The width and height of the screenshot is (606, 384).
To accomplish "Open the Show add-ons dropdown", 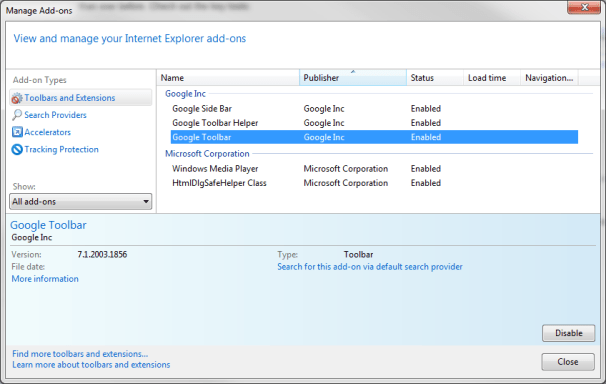I will coord(80,202).
